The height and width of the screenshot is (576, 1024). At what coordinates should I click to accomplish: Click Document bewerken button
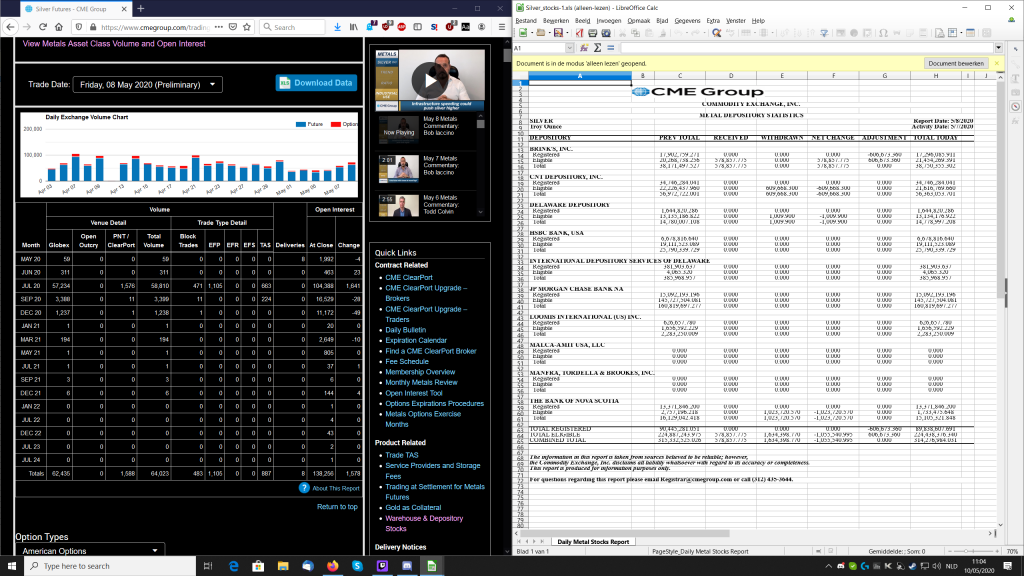[956, 63]
